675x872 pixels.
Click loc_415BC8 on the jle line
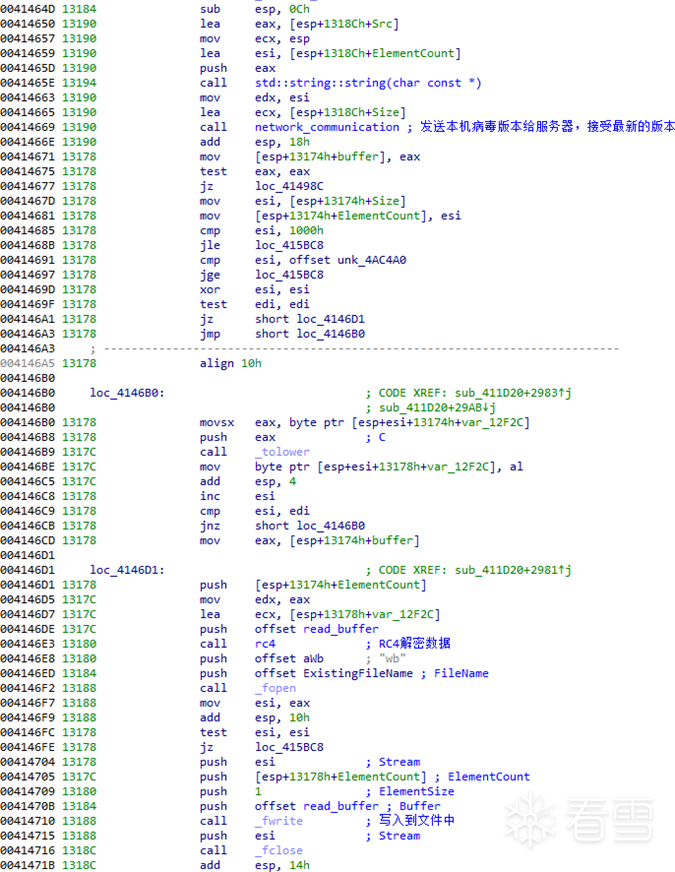pos(289,245)
